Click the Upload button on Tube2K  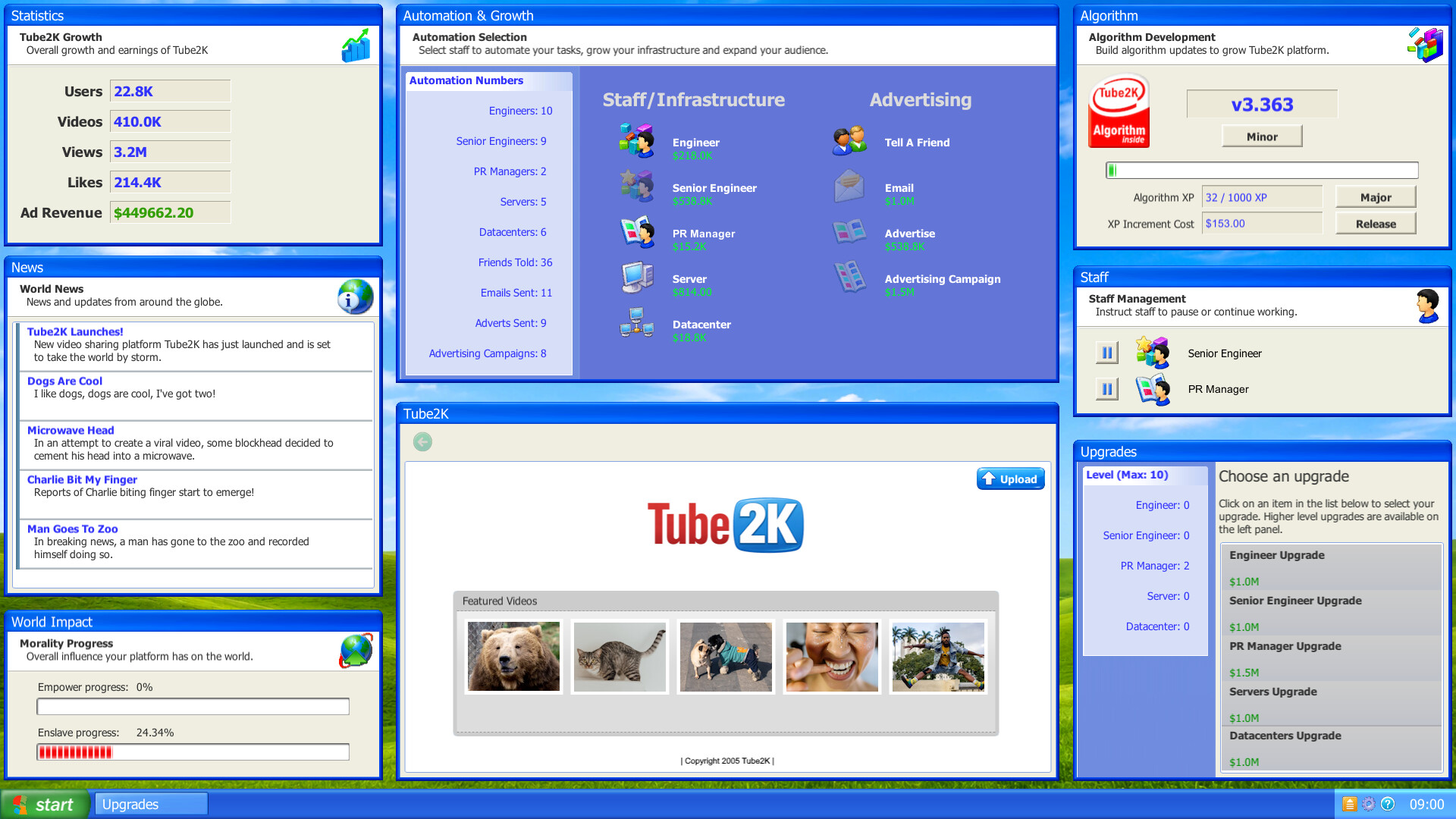click(1010, 479)
